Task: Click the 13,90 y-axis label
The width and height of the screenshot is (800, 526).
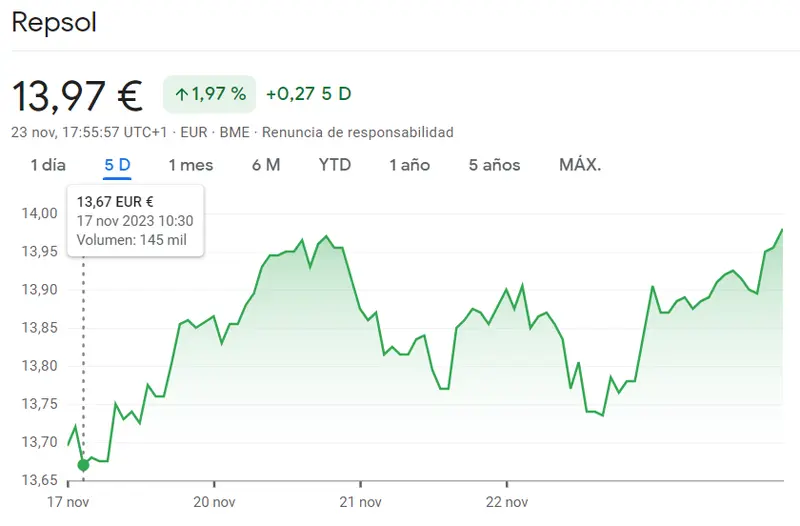Action: (x=39, y=290)
